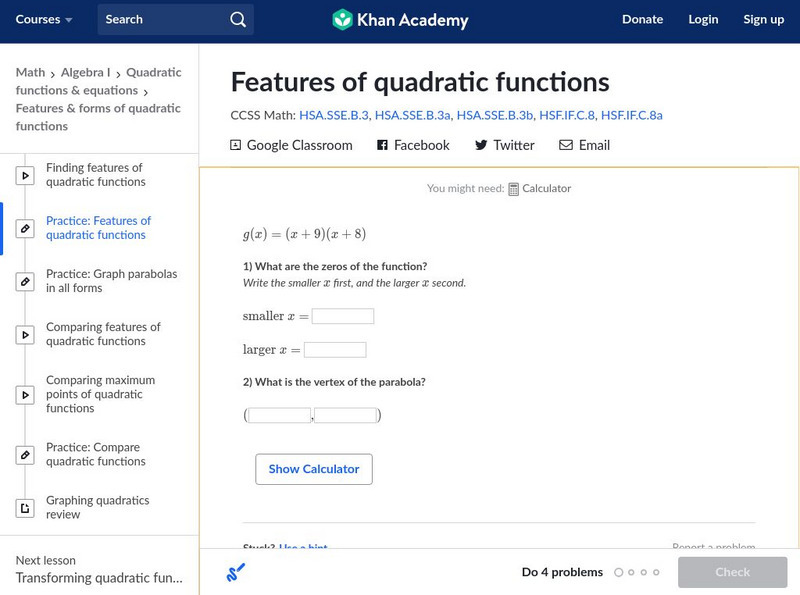Click the Algebra I breadcrumb link
This screenshot has width=800, height=595.
[87, 72]
